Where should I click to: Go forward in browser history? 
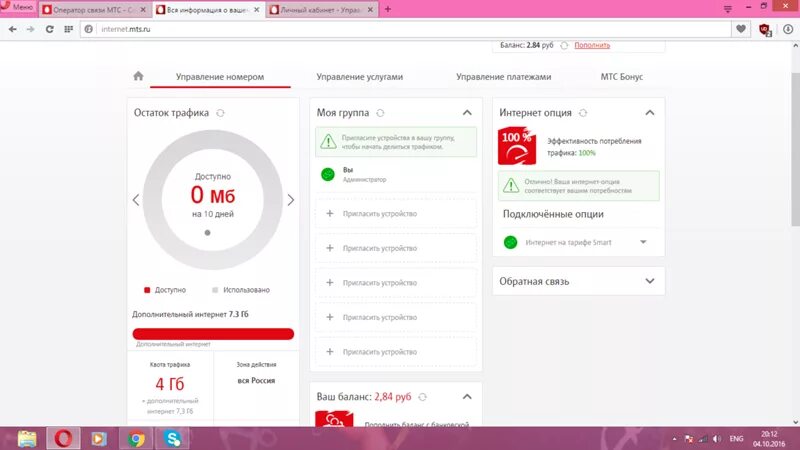click(31, 30)
